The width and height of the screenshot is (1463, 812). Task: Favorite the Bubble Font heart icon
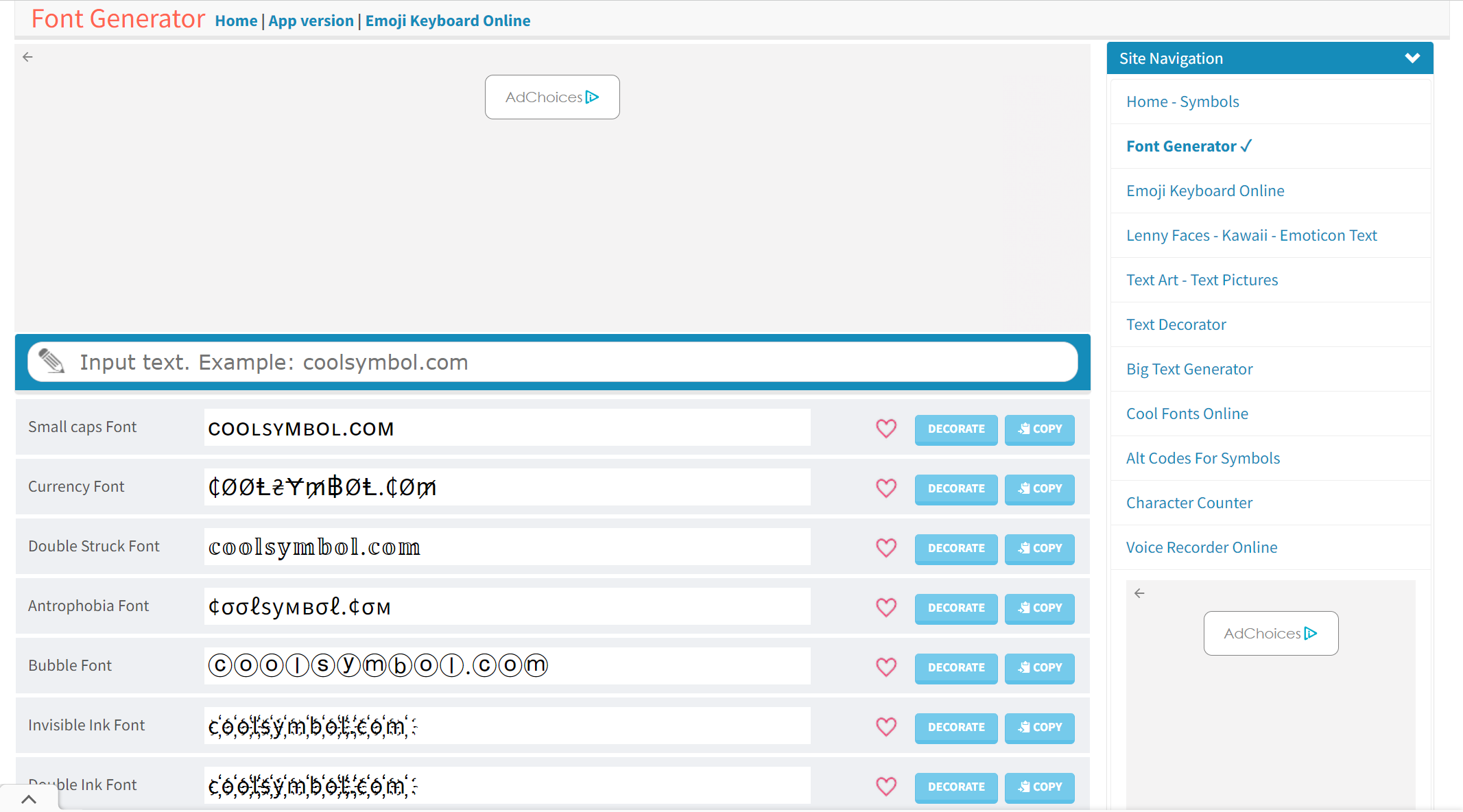point(886,667)
